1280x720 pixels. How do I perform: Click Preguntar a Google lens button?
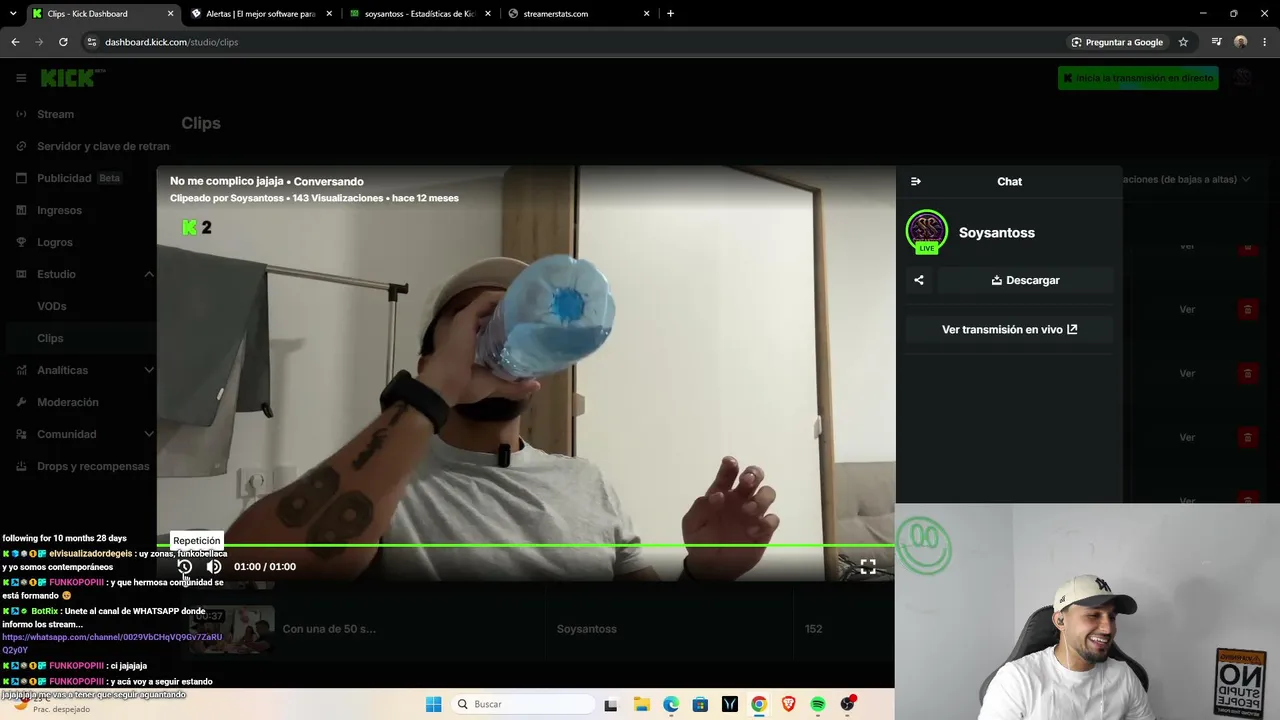pyautogui.click(x=1117, y=42)
